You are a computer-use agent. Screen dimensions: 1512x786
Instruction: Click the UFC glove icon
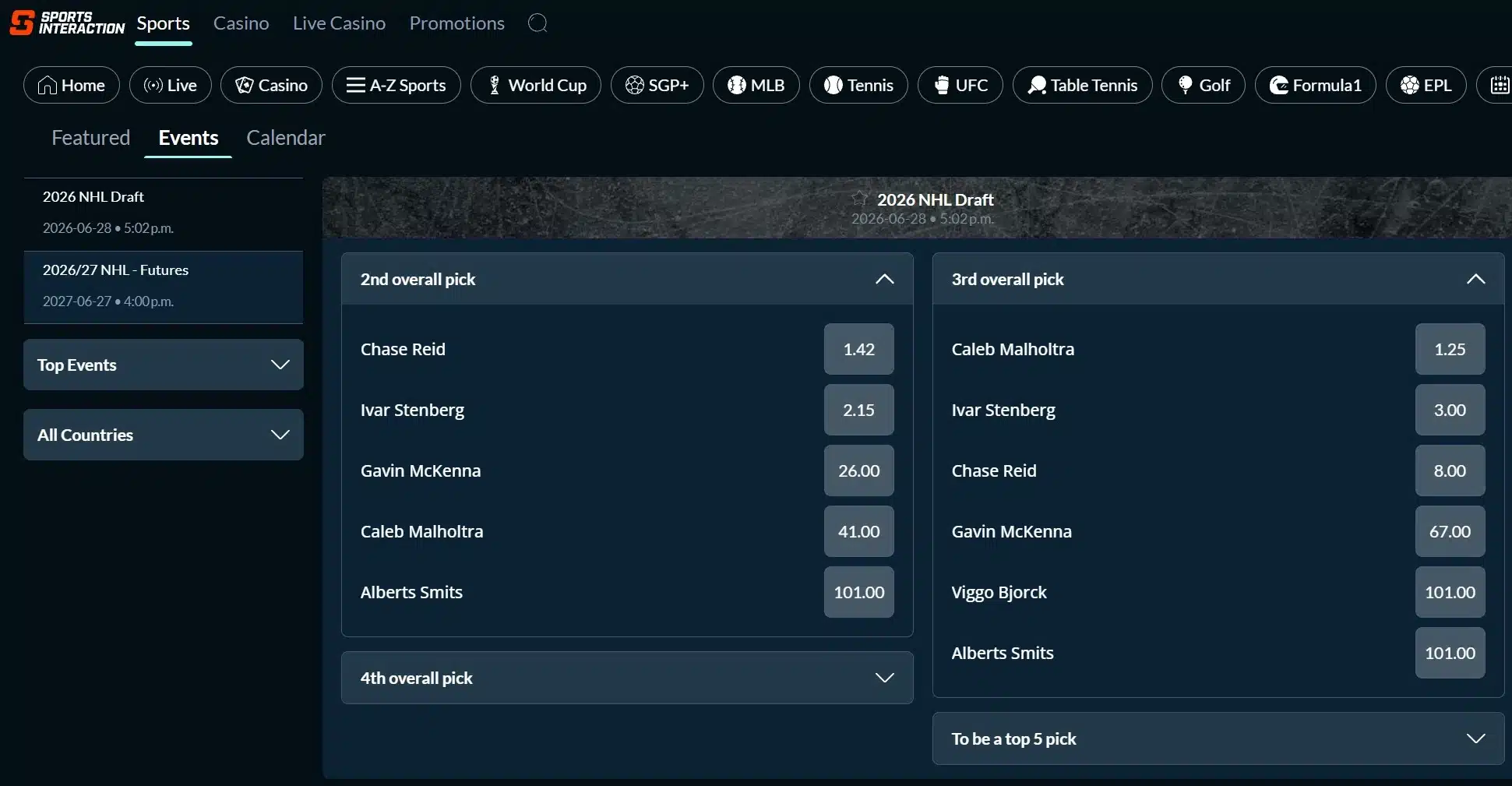(942, 85)
